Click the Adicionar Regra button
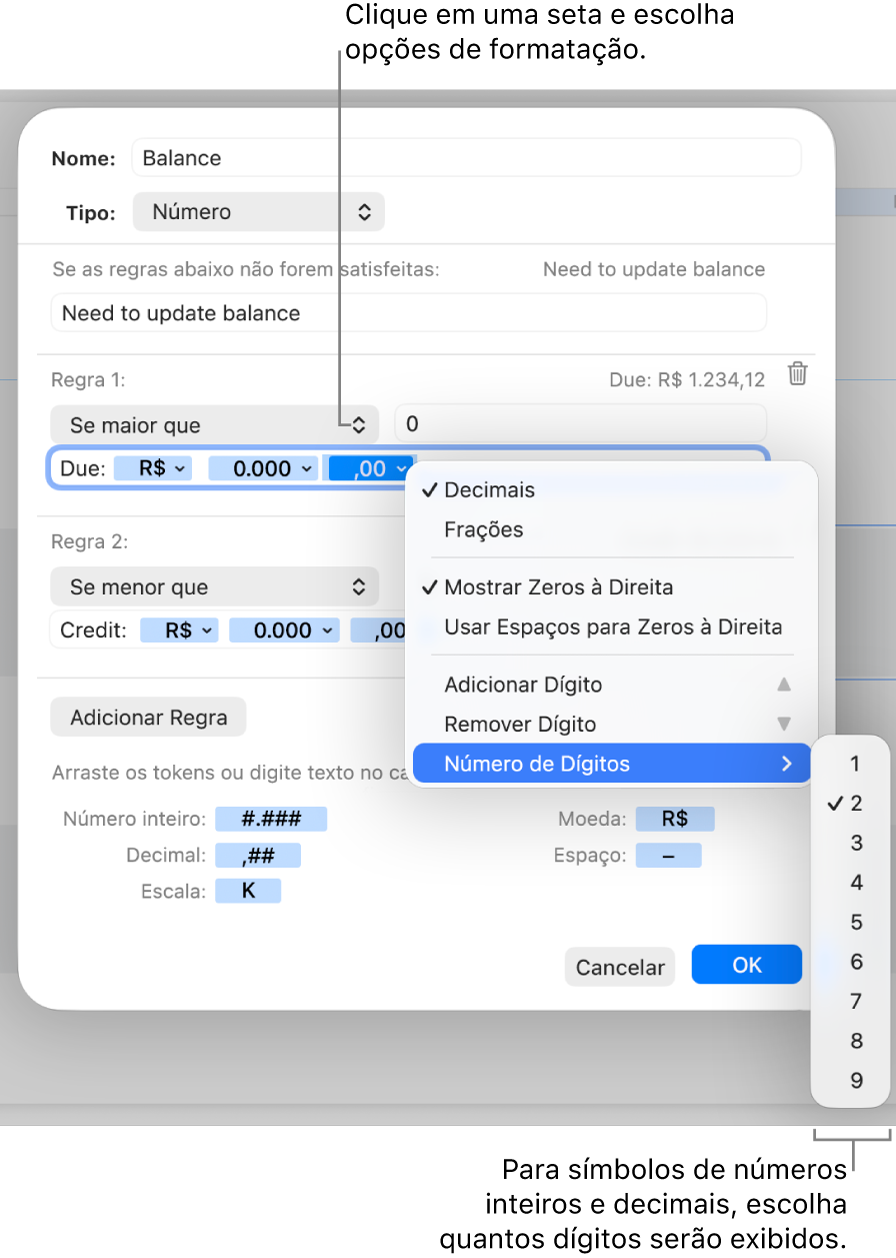 tap(147, 716)
